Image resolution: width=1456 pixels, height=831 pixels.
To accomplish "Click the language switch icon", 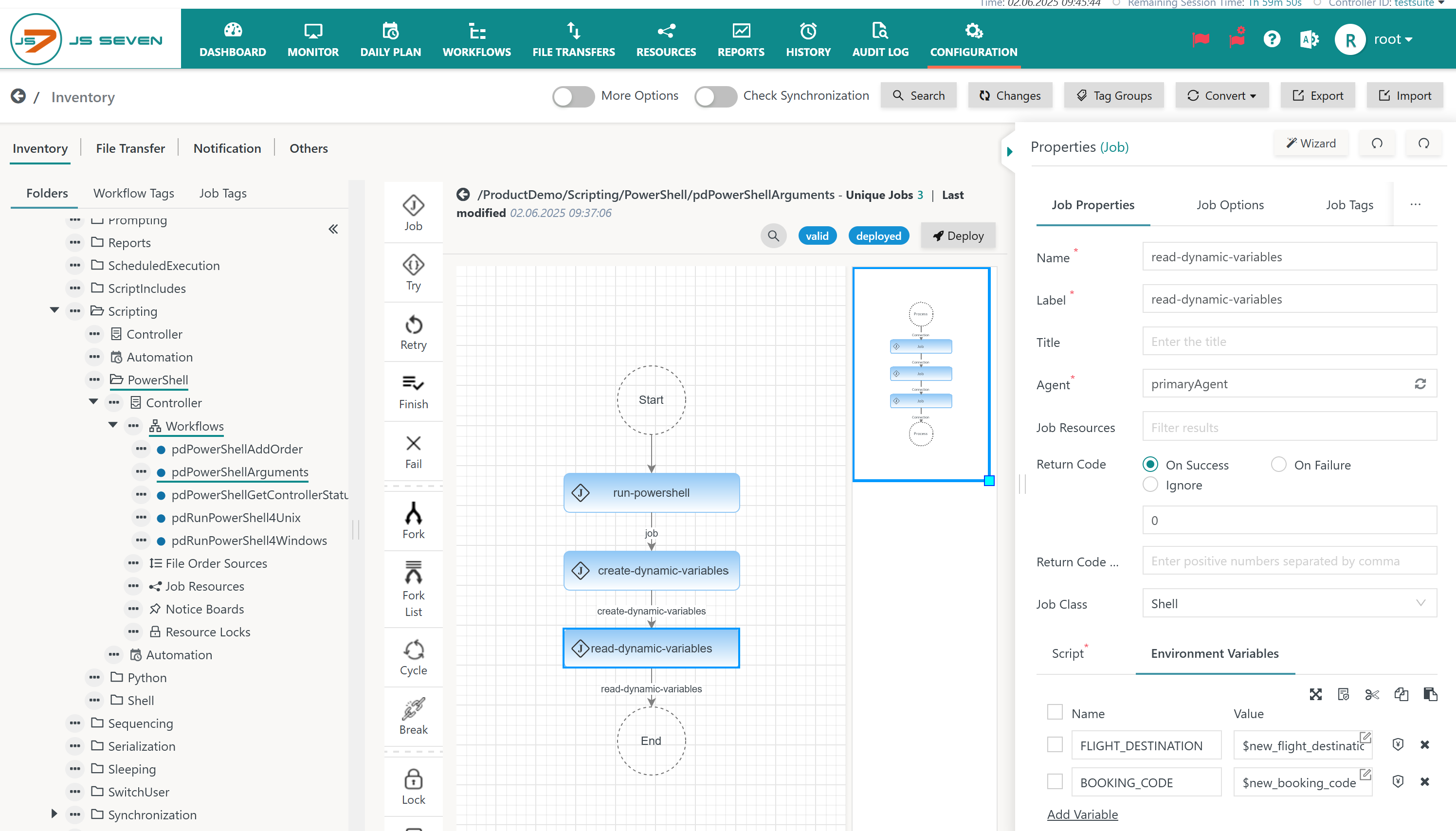I will pyautogui.click(x=1309, y=39).
